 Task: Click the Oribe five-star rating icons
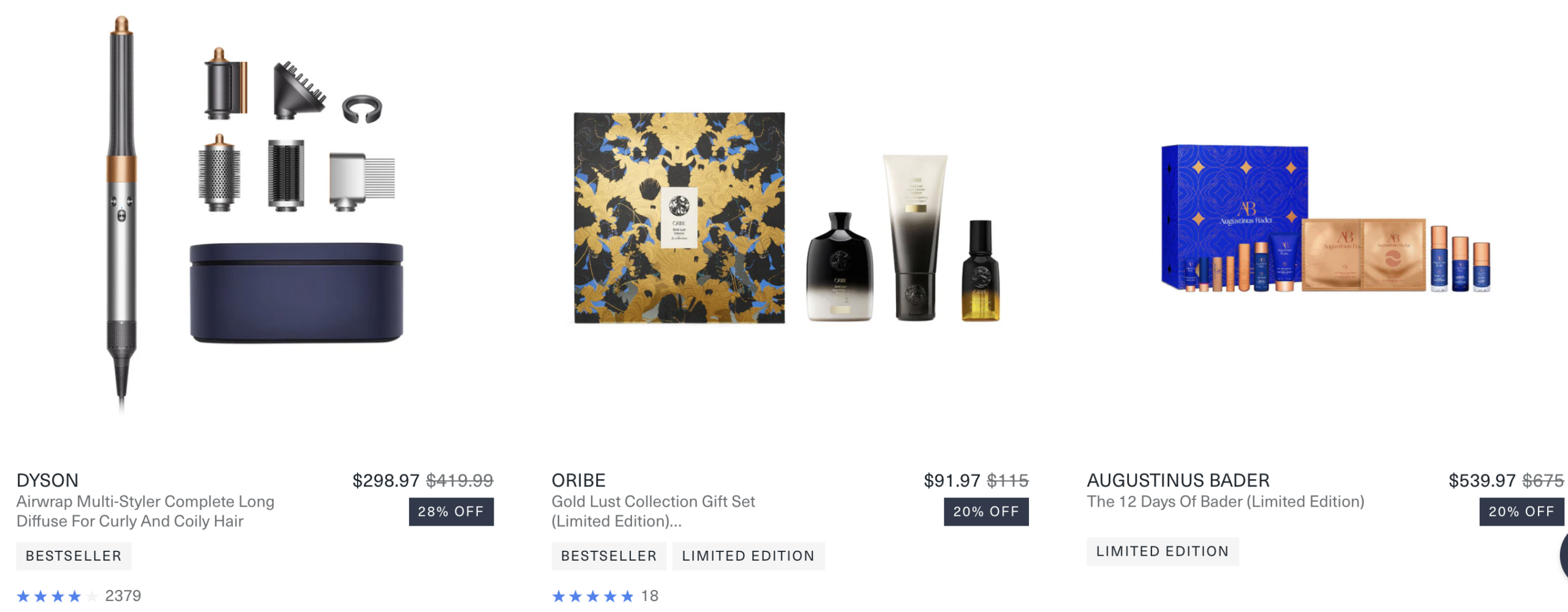point(592,596)
